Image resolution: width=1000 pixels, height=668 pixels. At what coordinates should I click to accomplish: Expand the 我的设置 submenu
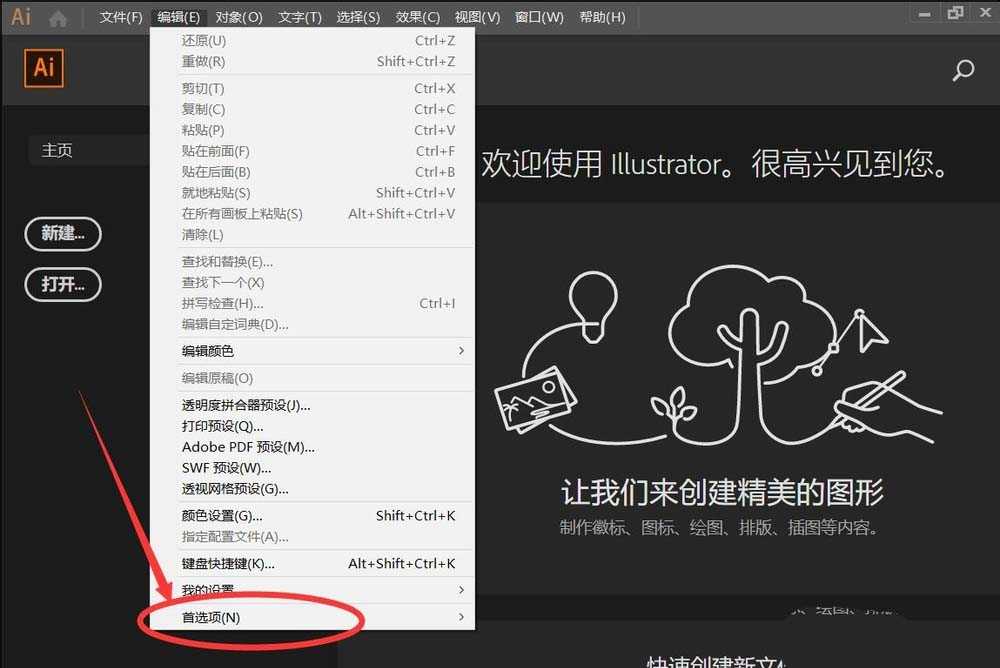[x=461, y=590]
